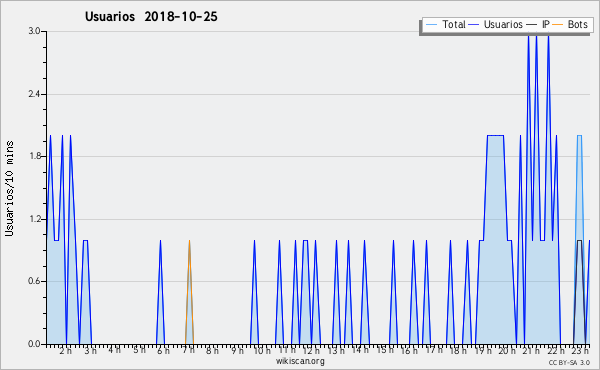Click the chart title 'Usuarios 2018-10-25'

tap(151, 17)
